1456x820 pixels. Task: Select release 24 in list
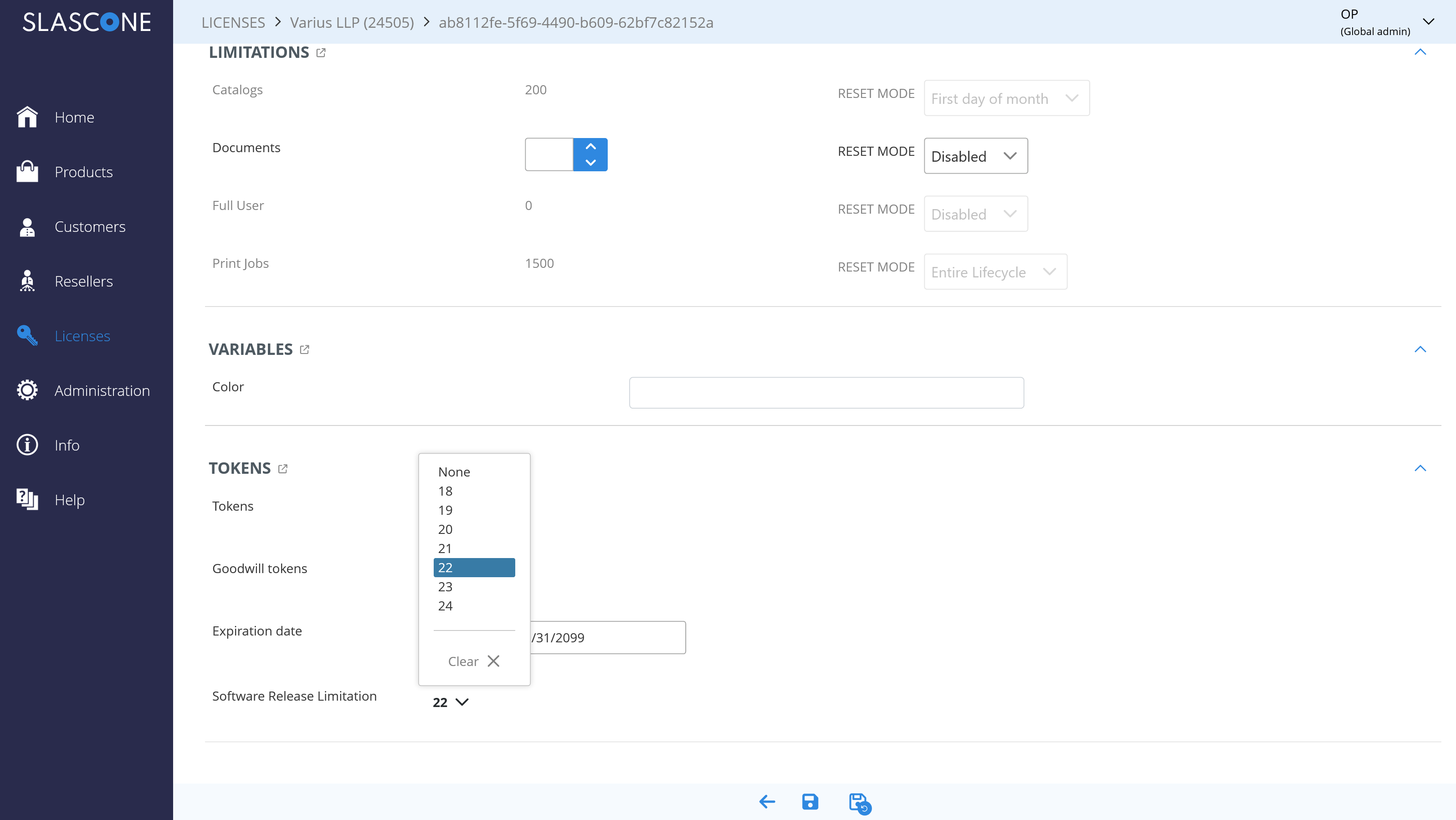click(474, 606)
